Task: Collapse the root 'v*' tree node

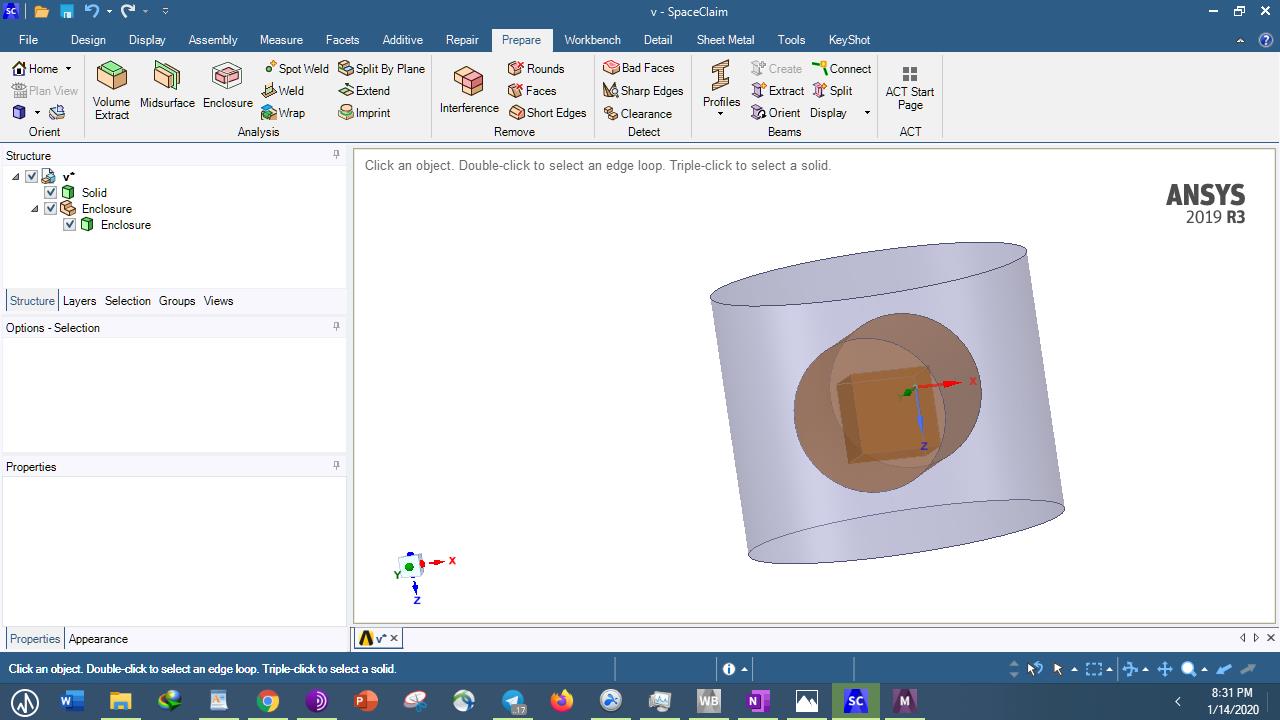Action: click(x=16, y=177)
